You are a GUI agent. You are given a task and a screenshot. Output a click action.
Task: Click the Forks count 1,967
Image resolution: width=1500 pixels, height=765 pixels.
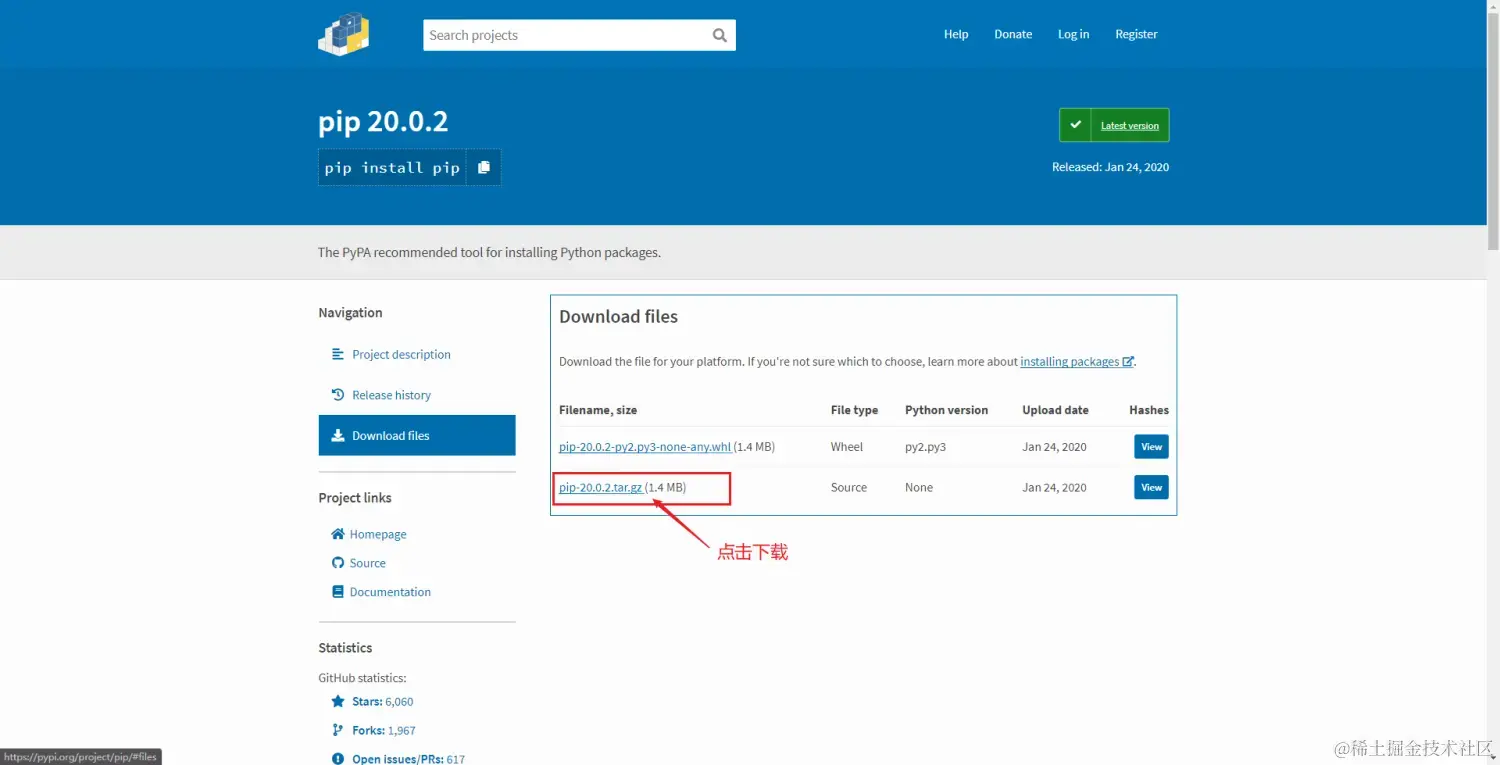click(x=401, y=730)
